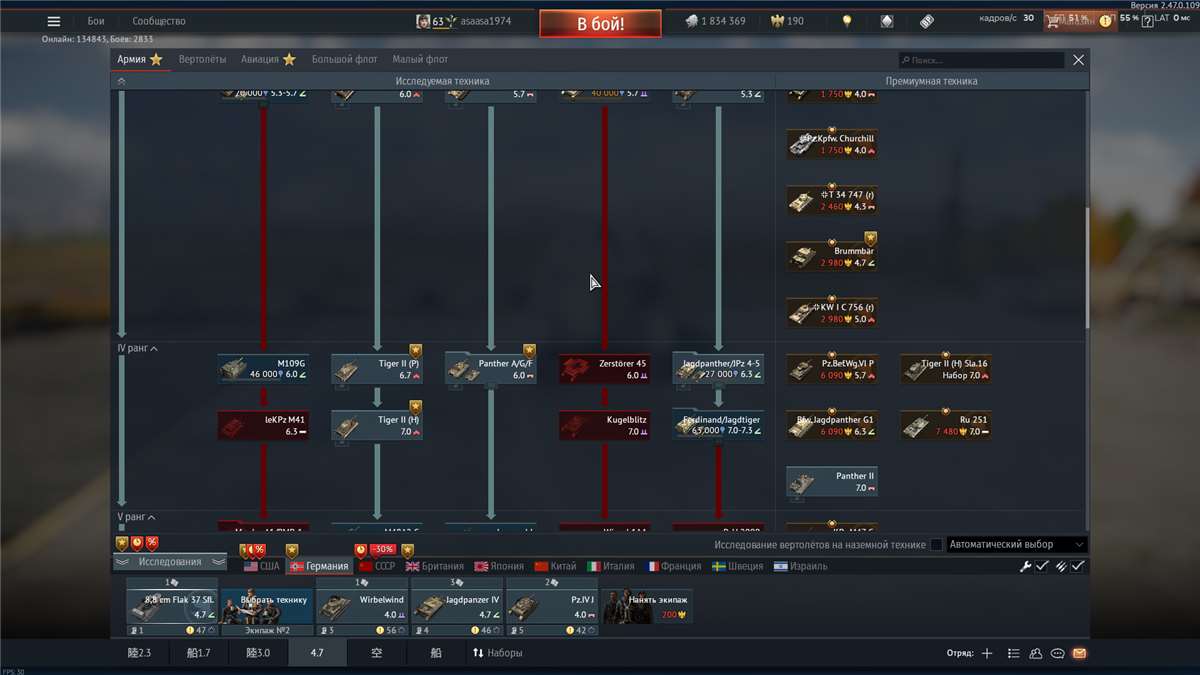Open the Наборы presets button
Image resolution: width=1200 pixels, height=675 pixels.
(x=497, y=653)
